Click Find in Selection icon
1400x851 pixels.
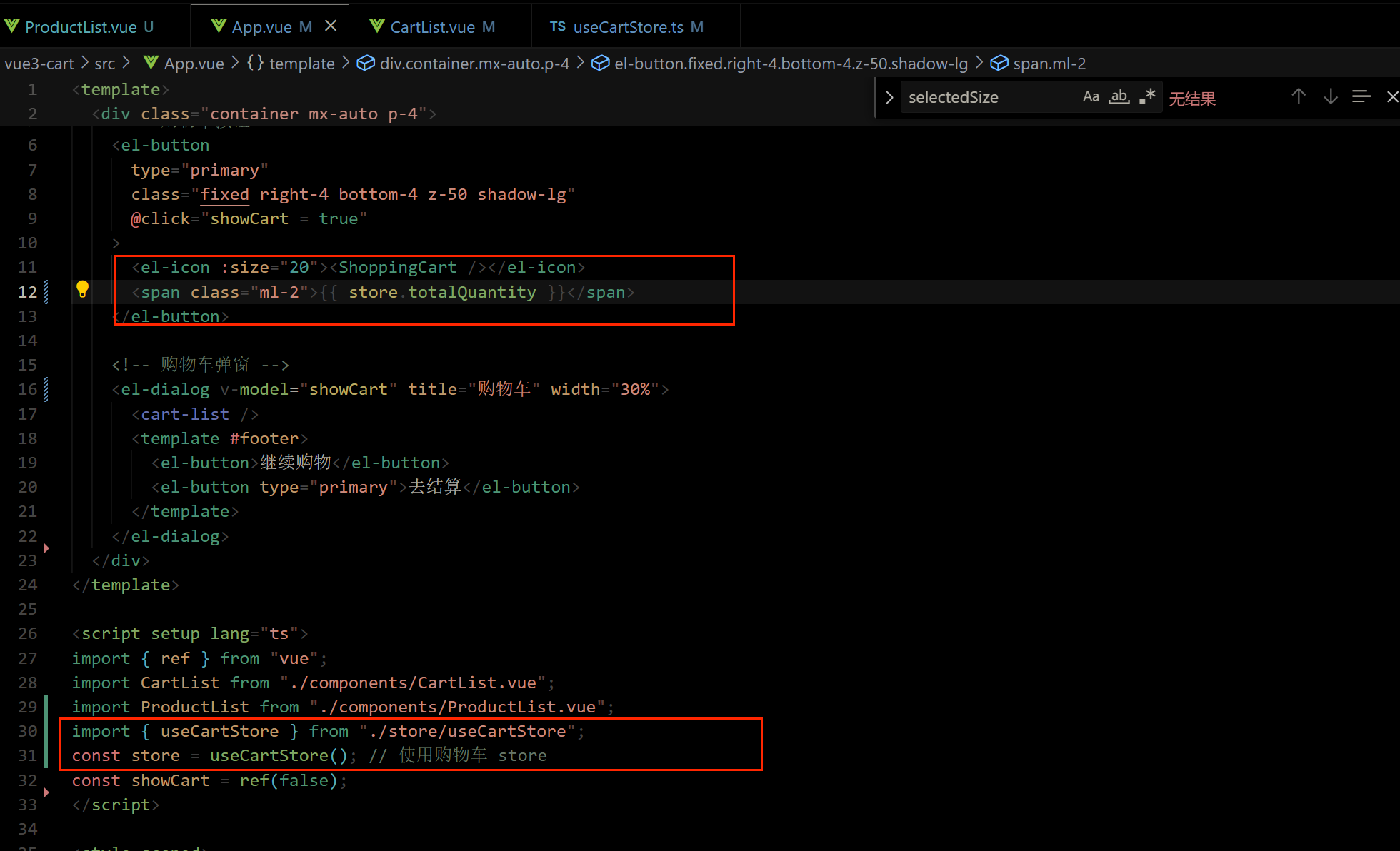point(1361,96)
